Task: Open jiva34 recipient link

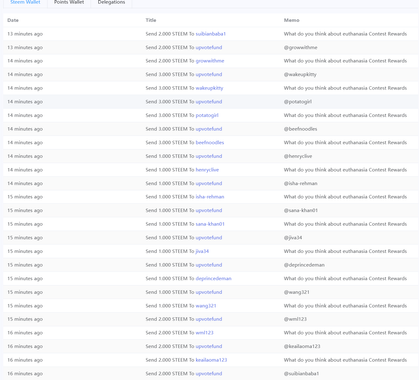Action: click(202, 251)
